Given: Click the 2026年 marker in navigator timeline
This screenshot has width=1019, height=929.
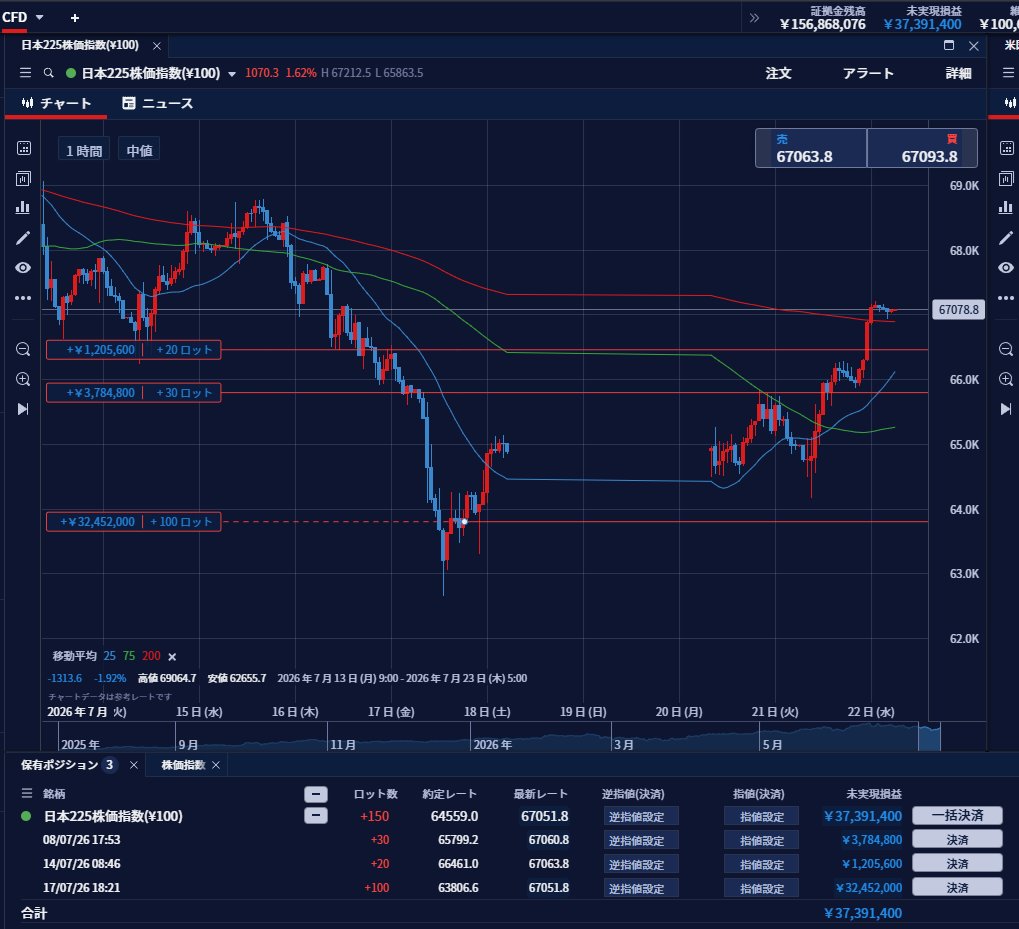Looking at the screenshot, I should [493, 744].
